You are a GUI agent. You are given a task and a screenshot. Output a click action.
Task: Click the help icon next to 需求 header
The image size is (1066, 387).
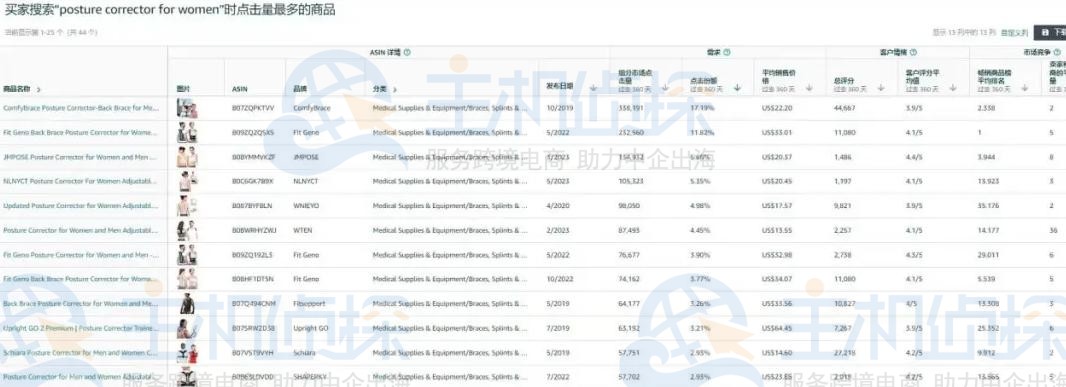click(x=727, y=52)
